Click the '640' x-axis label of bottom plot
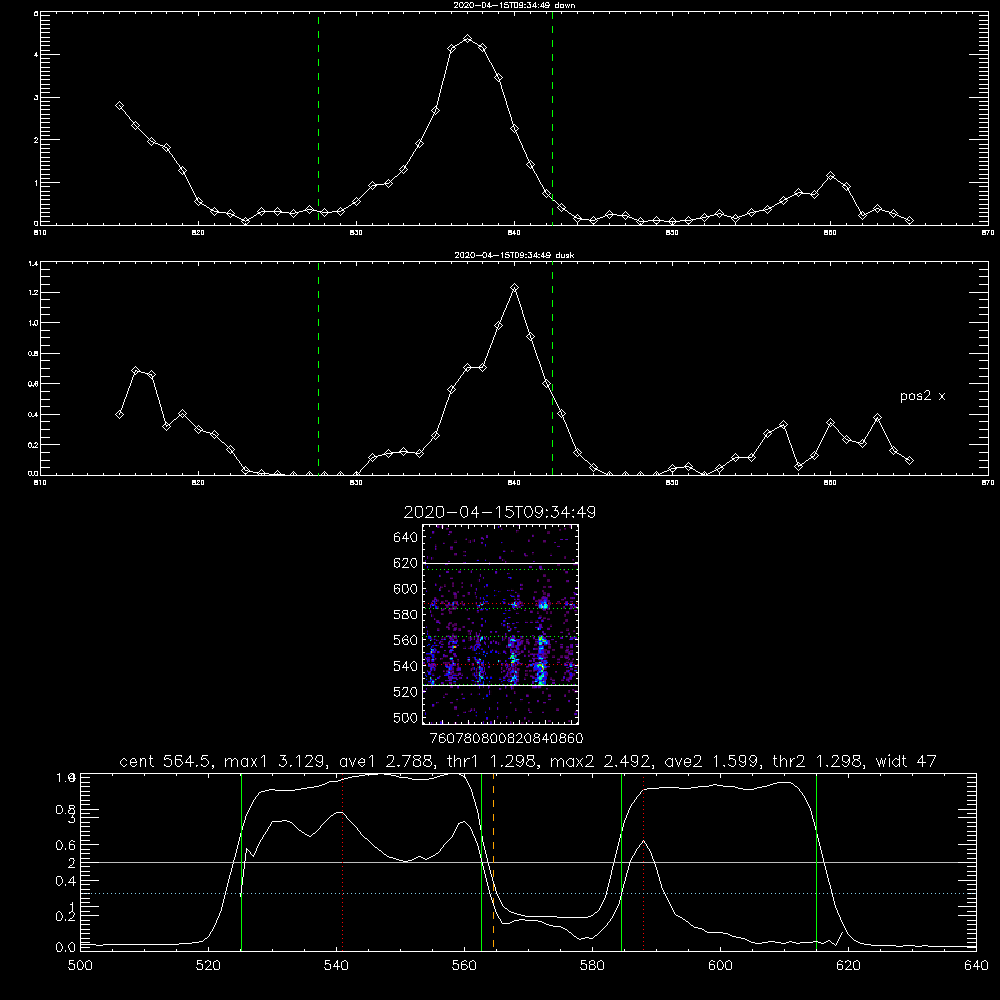The image size is (1000, 1000). click(976, 966)
